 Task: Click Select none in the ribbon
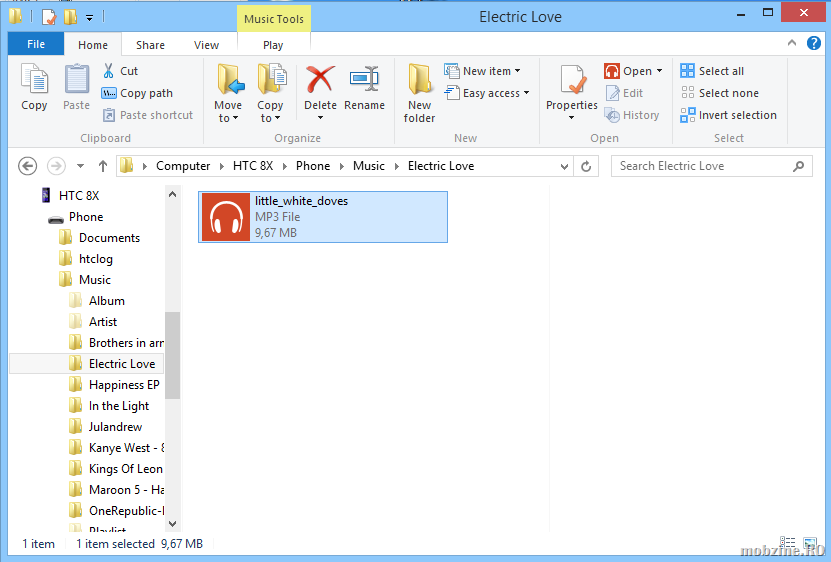click(720, 93)
